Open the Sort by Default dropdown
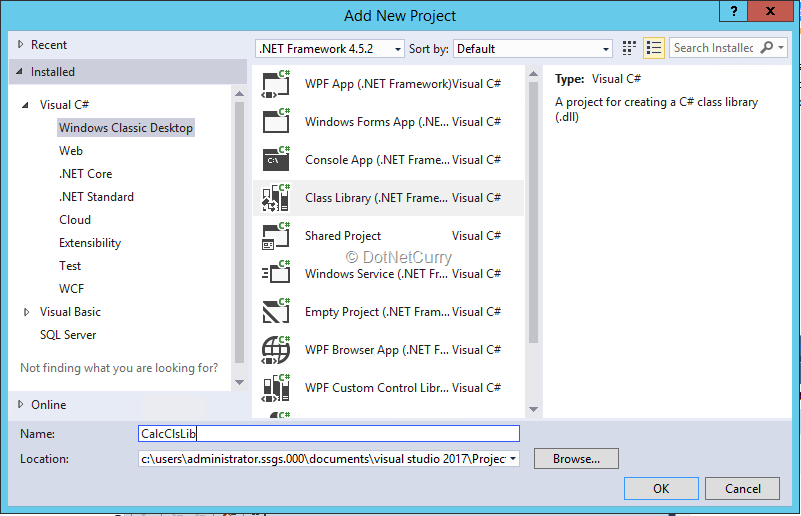The height and width of the screenshot is (516, 801). (x=533, y=49)
